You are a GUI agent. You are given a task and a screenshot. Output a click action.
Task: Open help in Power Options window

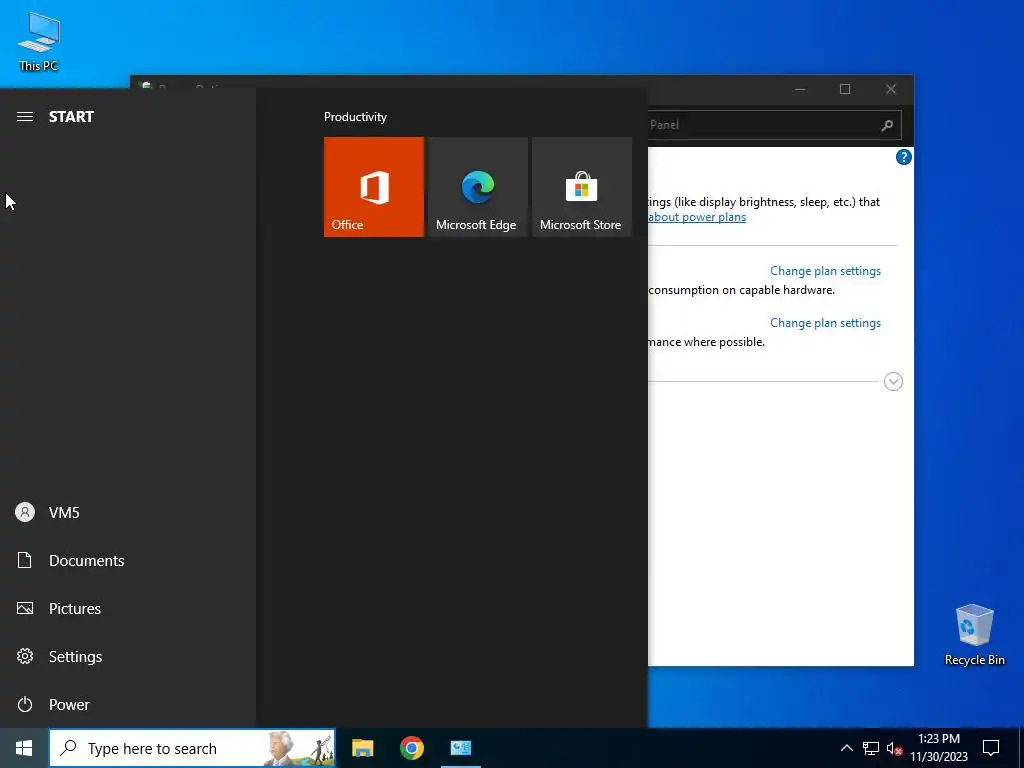point(903,157)
